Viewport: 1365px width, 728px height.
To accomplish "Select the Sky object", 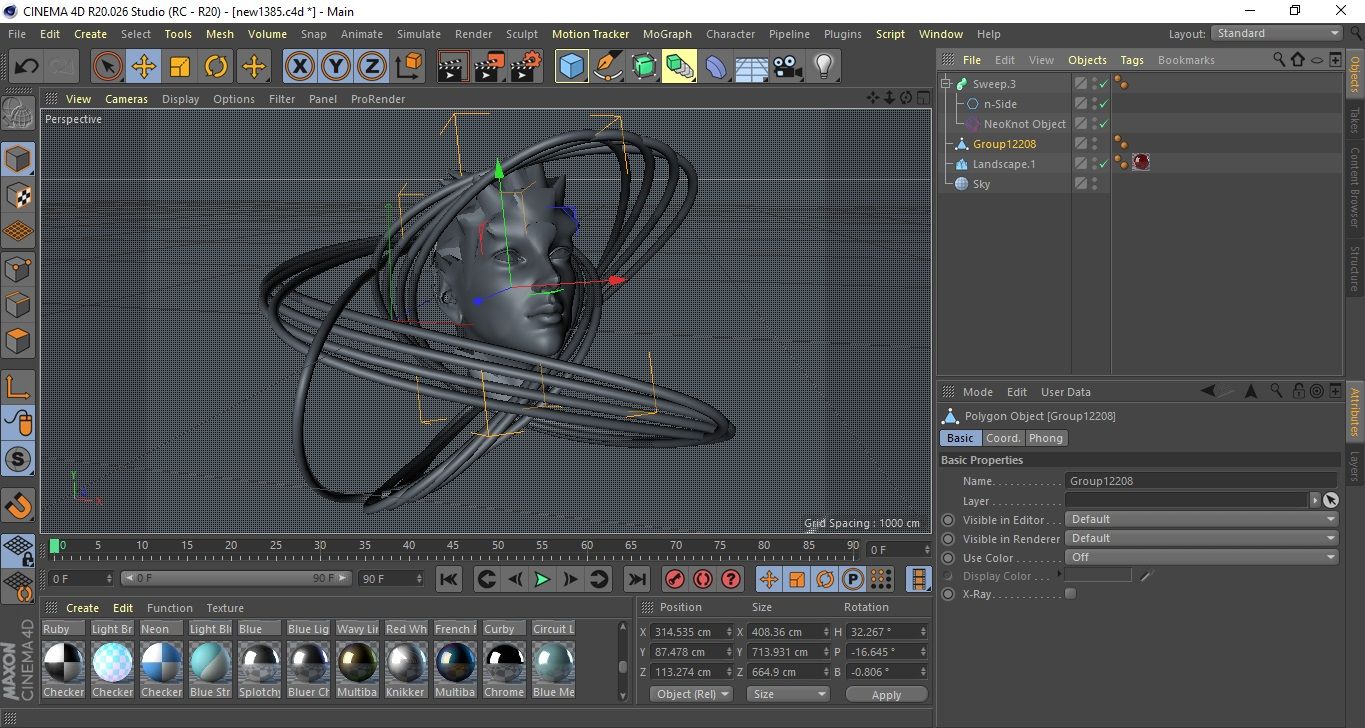I will point(981,184).
